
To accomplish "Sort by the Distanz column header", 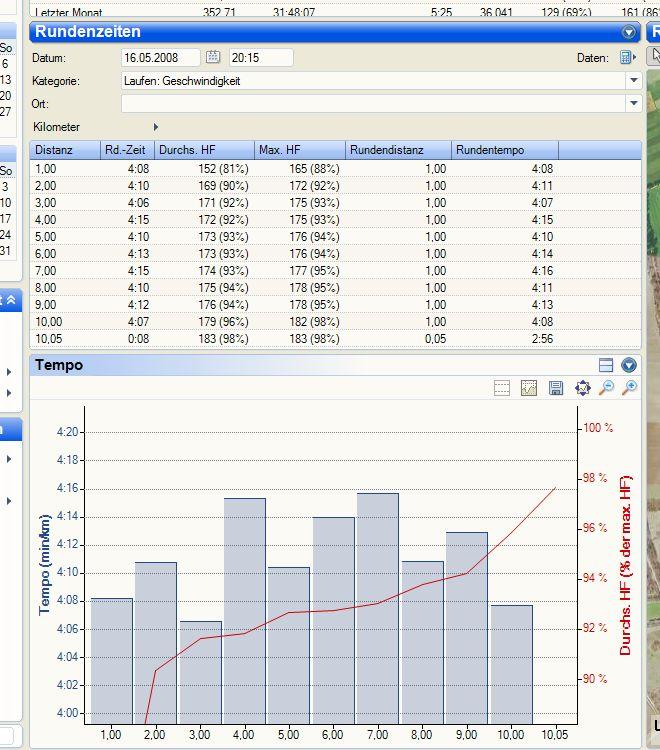I will pos(65,150).
